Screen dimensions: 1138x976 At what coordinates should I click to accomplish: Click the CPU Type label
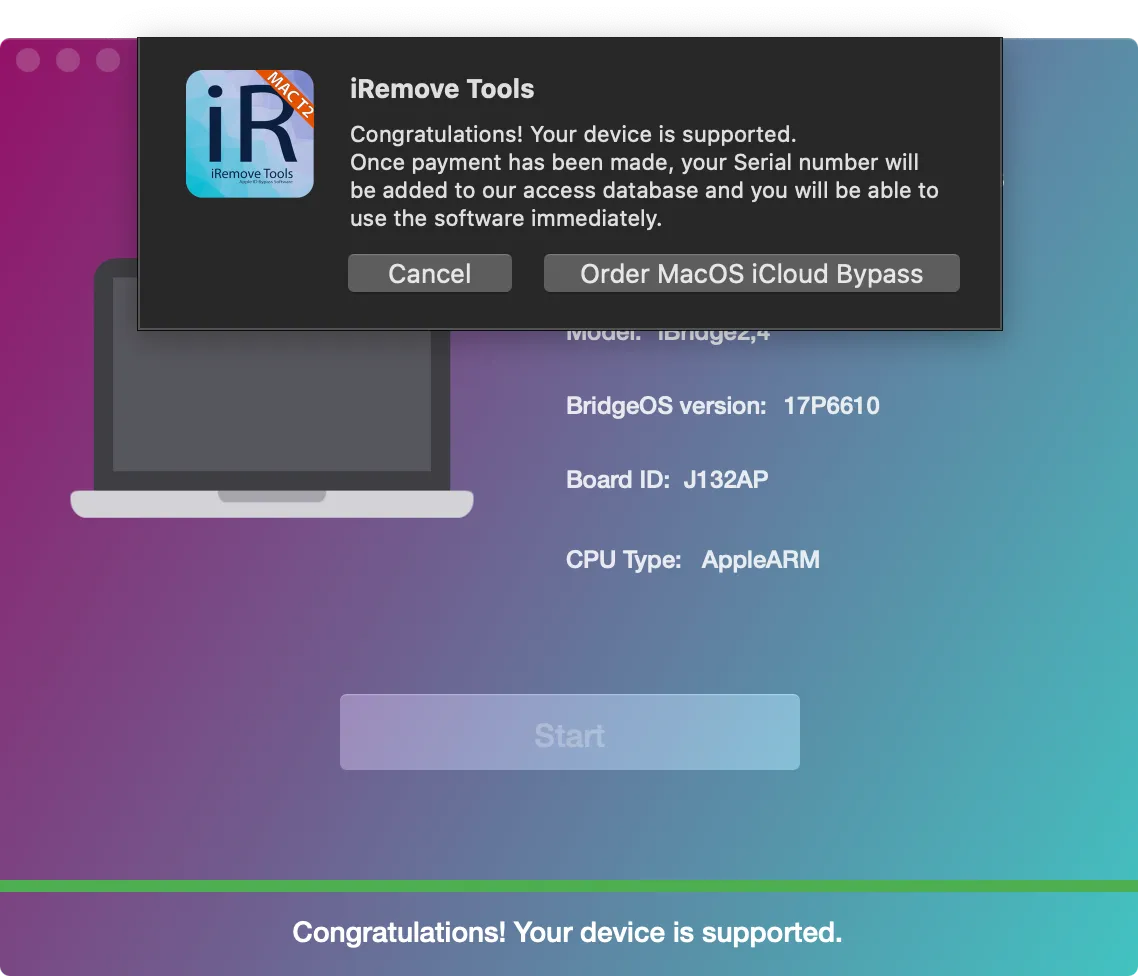click(623, 560)
